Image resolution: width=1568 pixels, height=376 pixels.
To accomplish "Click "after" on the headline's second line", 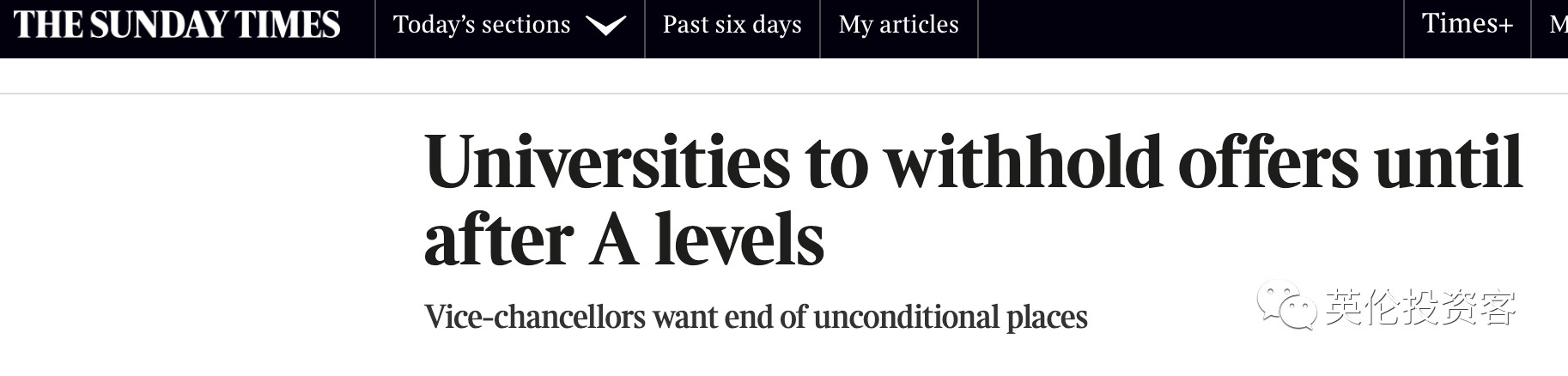I will click(498, 240).
